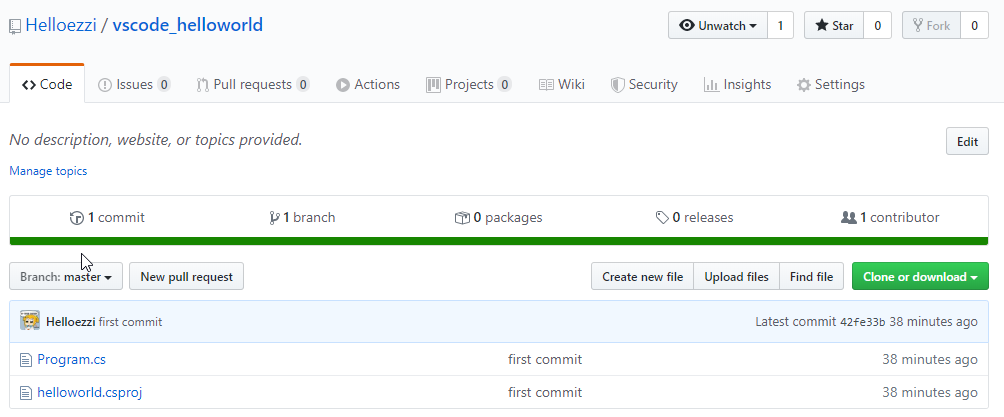Image resolution: width=1004 pixels, height=417 pixels.
Task: Open the Projects tab
Action: coord(469,85)
